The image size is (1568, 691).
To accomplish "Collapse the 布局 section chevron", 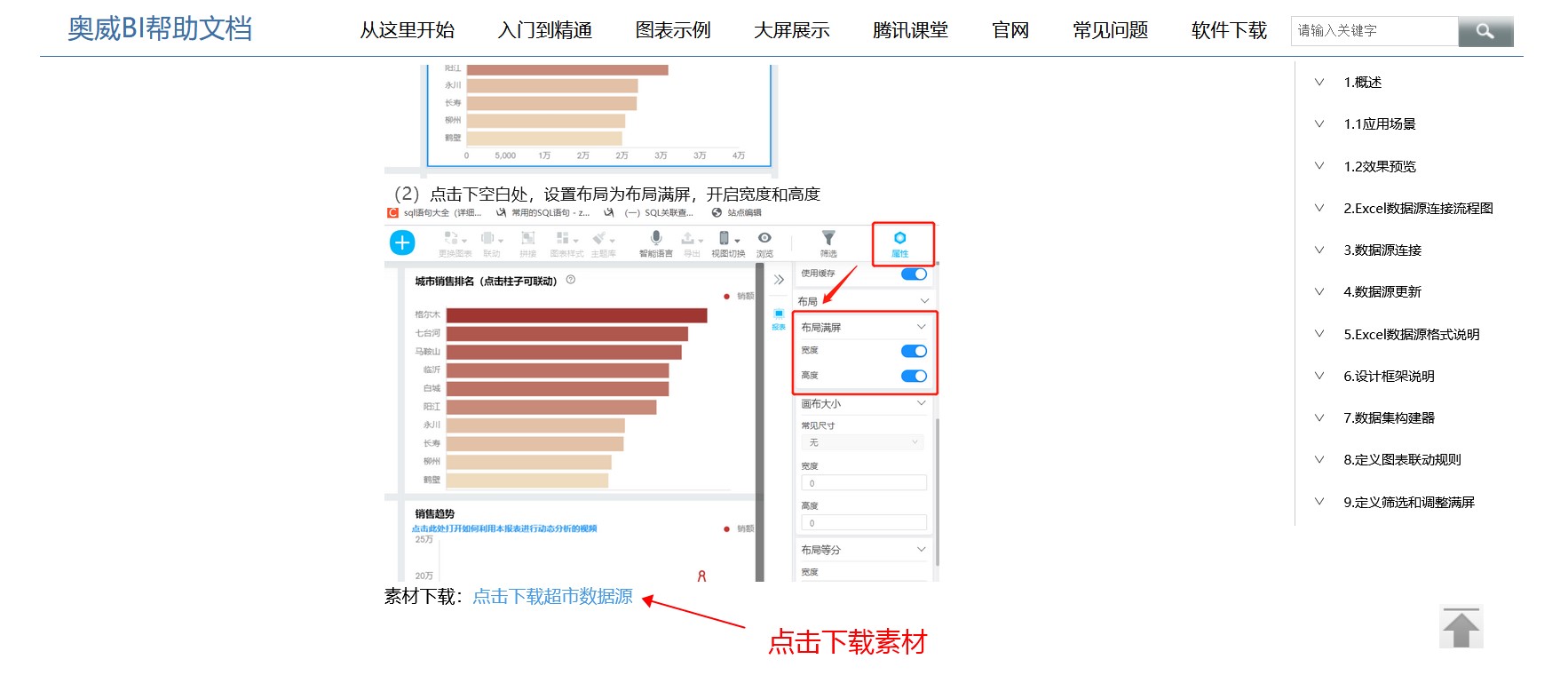I will pos(924,301).
